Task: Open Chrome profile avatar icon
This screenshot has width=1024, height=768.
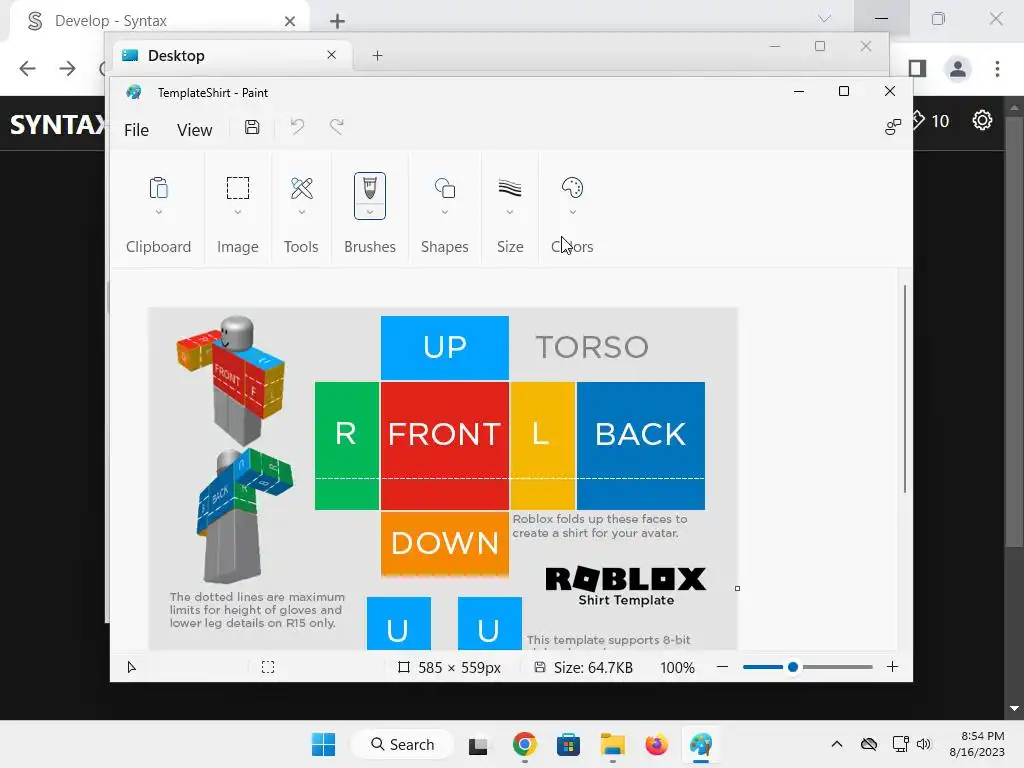Action: [958, 69]
